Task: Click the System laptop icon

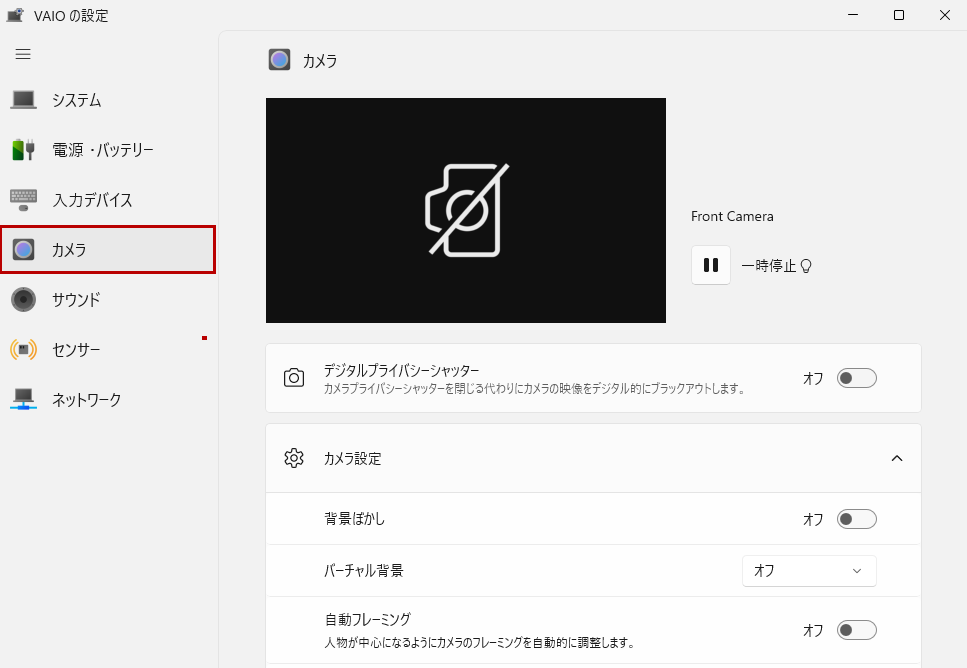Action: 24,100
